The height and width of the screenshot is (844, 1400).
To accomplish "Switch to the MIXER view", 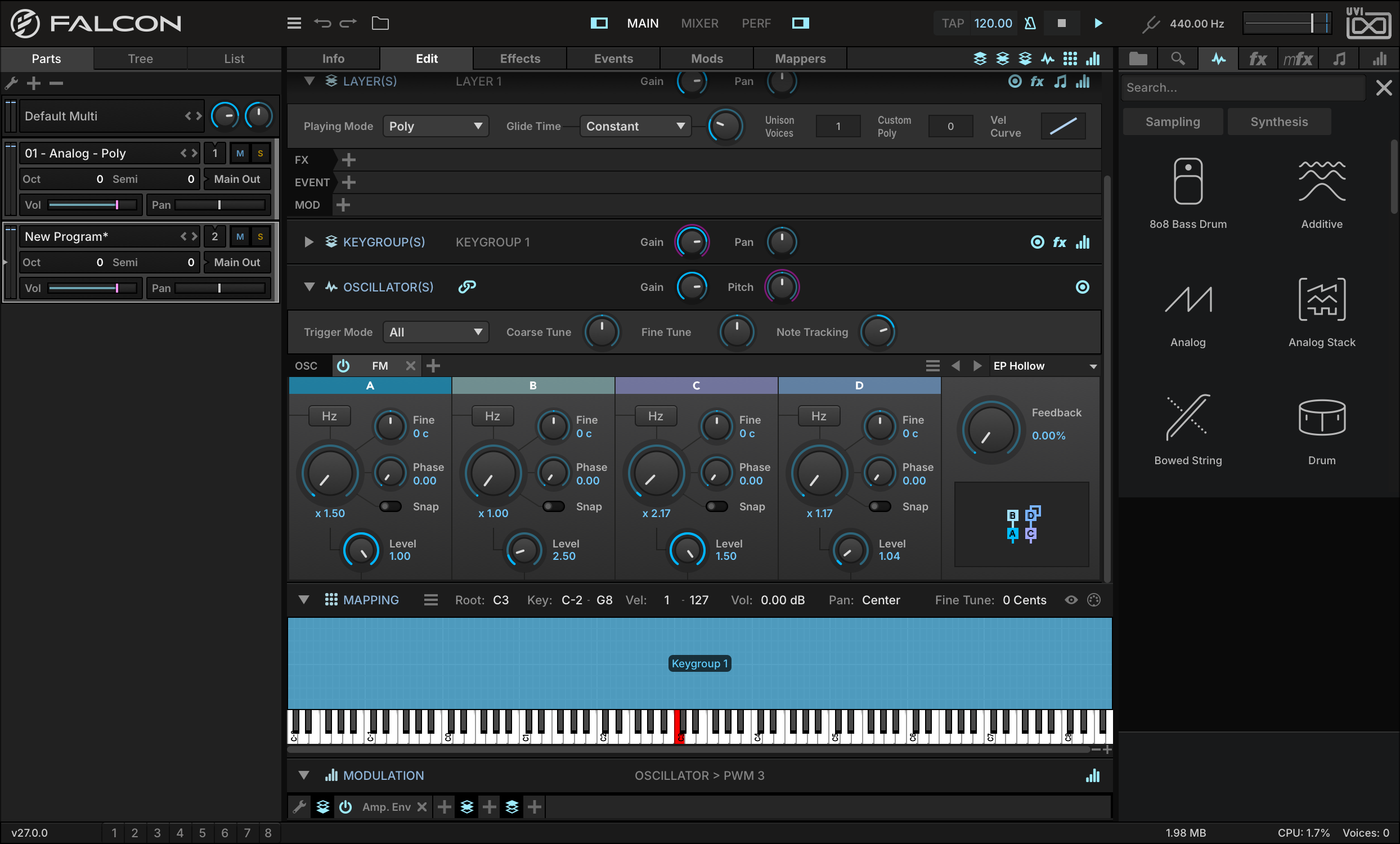I will pyautogui.click(x=699, y=23).
